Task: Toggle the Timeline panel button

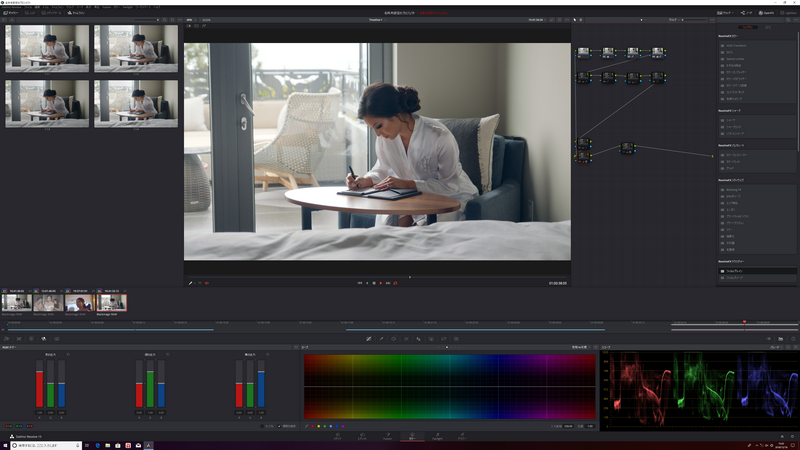Action: pos(76,13)
